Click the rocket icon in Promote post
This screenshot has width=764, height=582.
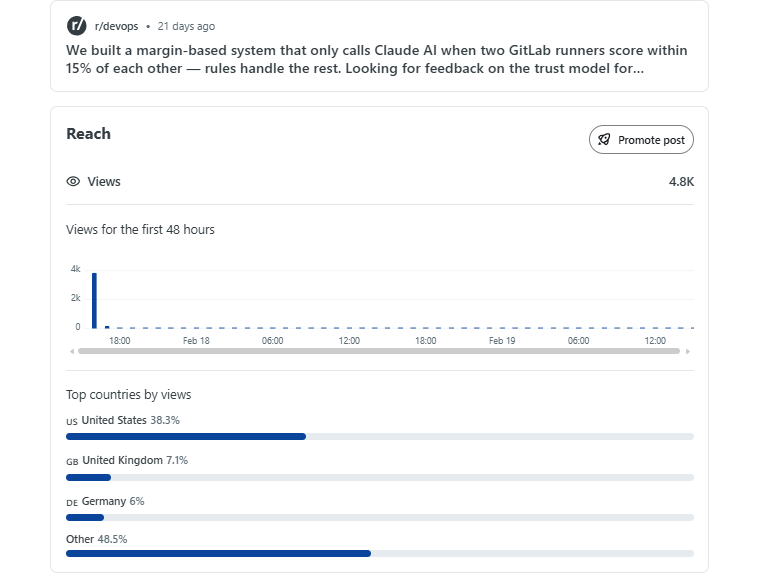(604, 140)
